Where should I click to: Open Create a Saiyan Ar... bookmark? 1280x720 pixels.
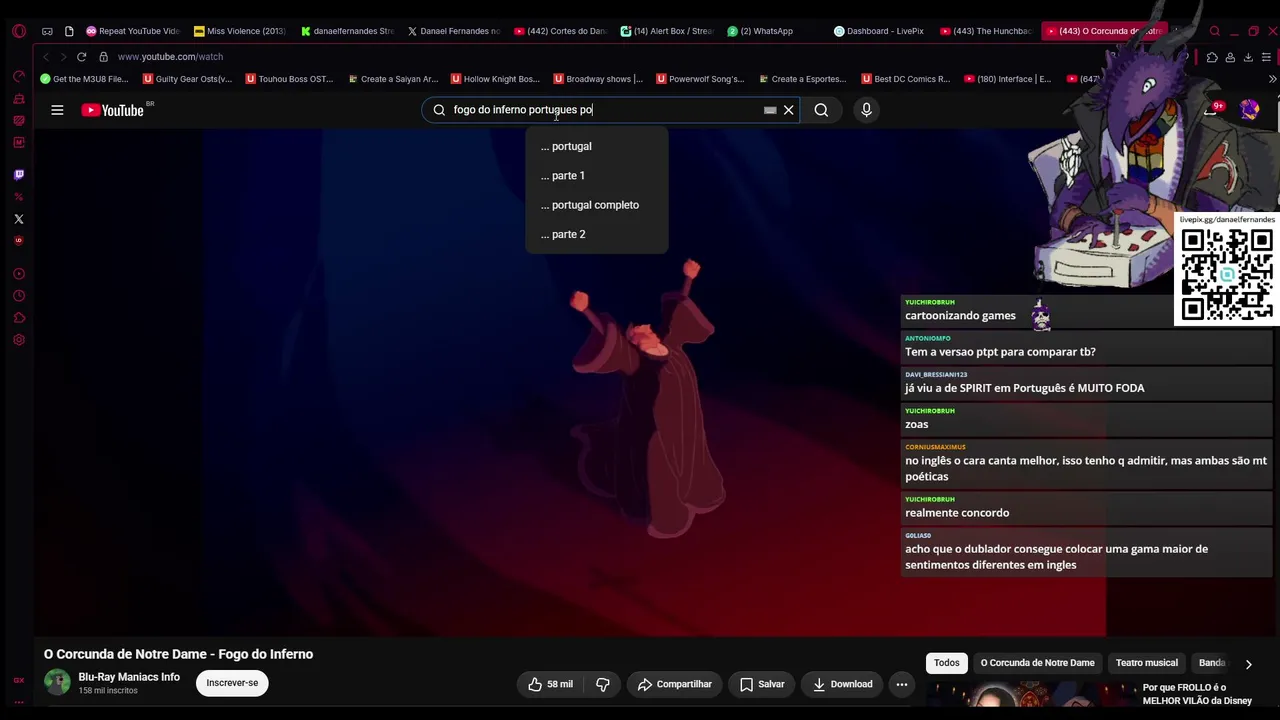(x=392, y=79)
